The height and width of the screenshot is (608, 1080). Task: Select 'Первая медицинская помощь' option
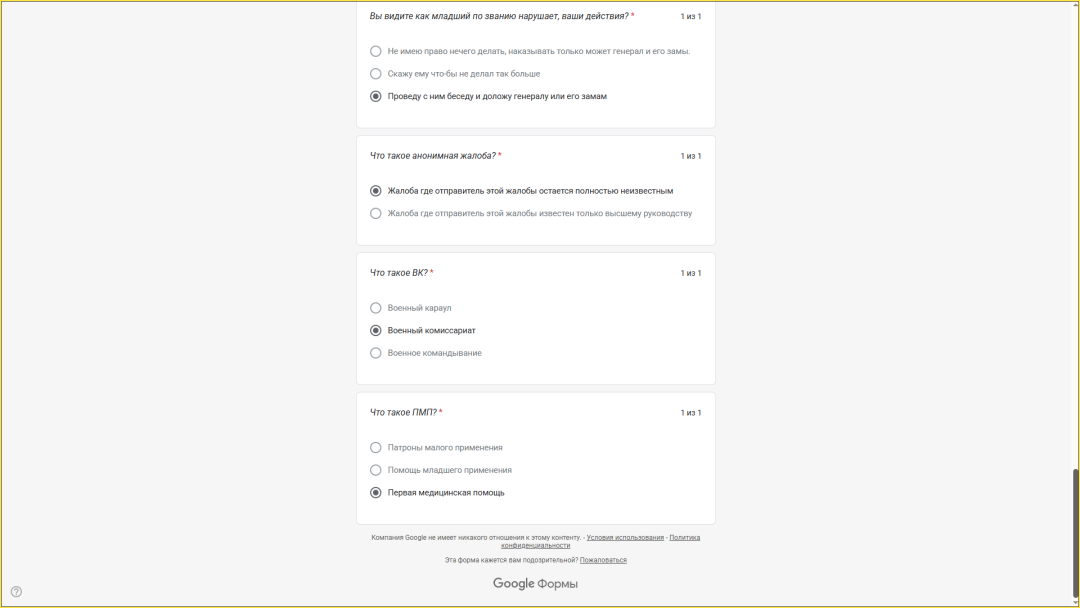(x=376, y=493)
